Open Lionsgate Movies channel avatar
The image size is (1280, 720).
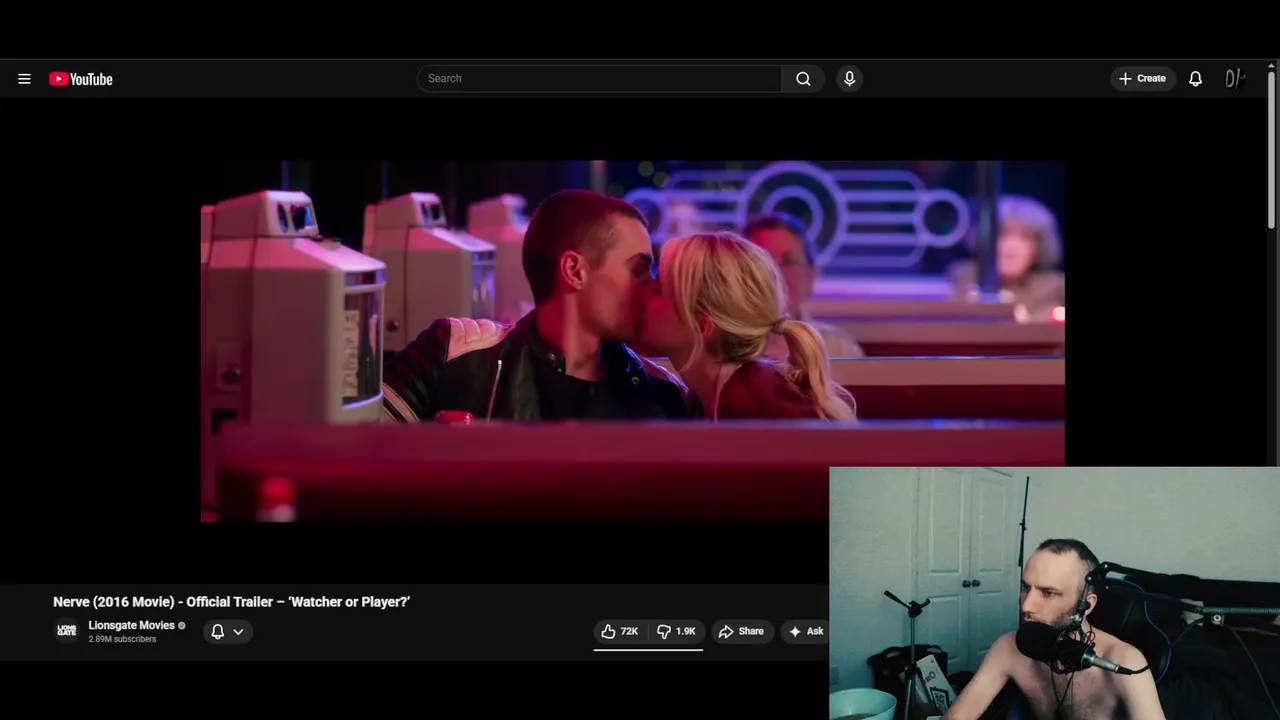(x=66, y=631)
